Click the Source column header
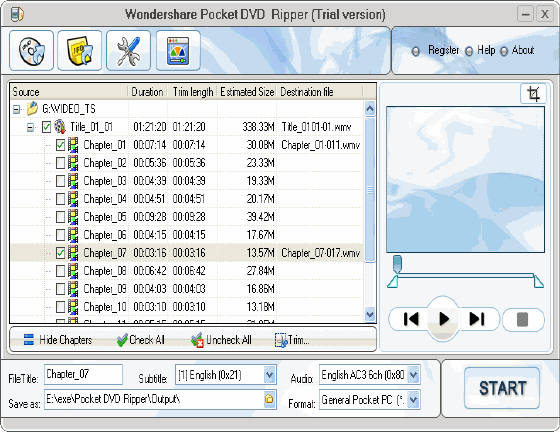This screenshot has width=560, height=432. coord(69,92)
